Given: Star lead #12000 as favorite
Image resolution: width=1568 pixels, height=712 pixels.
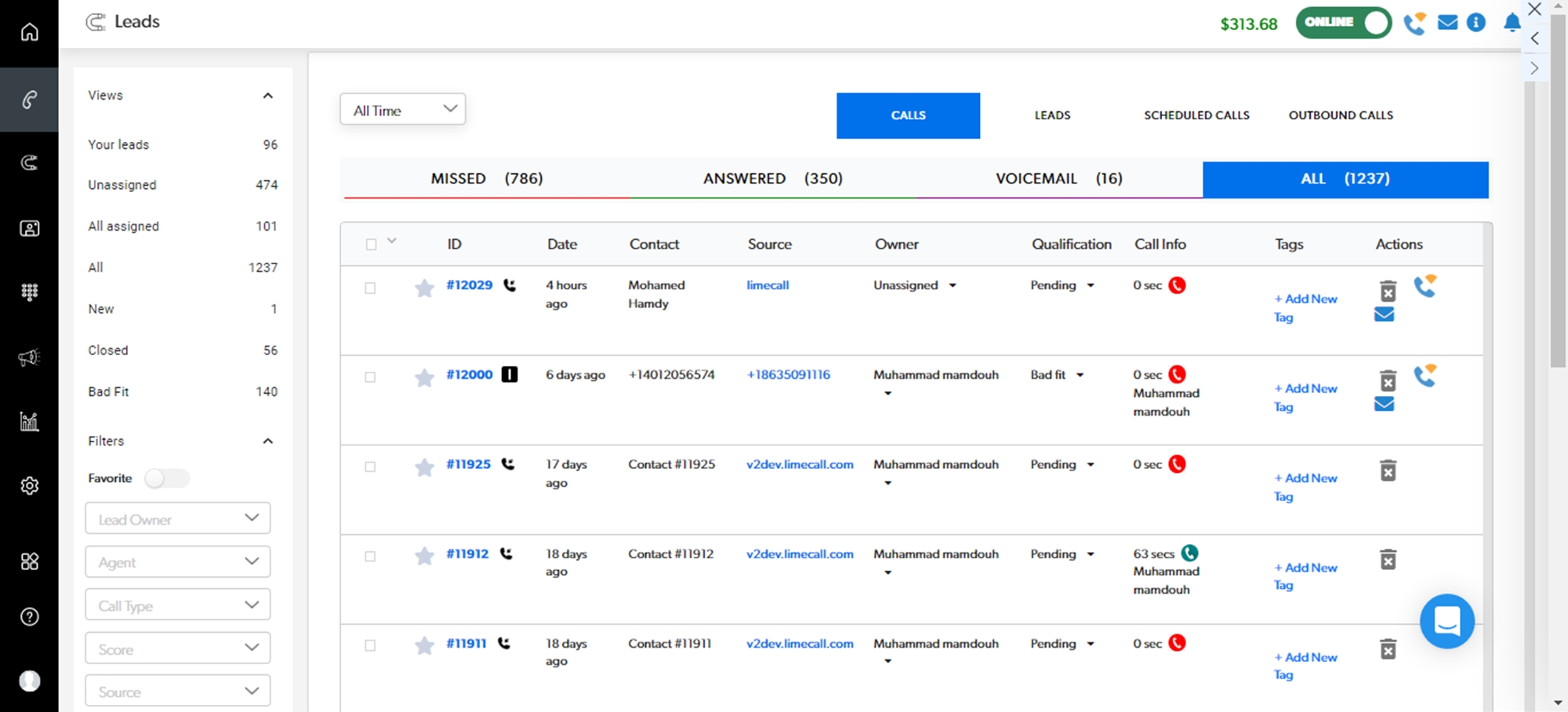Looking at the screenshot, I should point(424,378).
